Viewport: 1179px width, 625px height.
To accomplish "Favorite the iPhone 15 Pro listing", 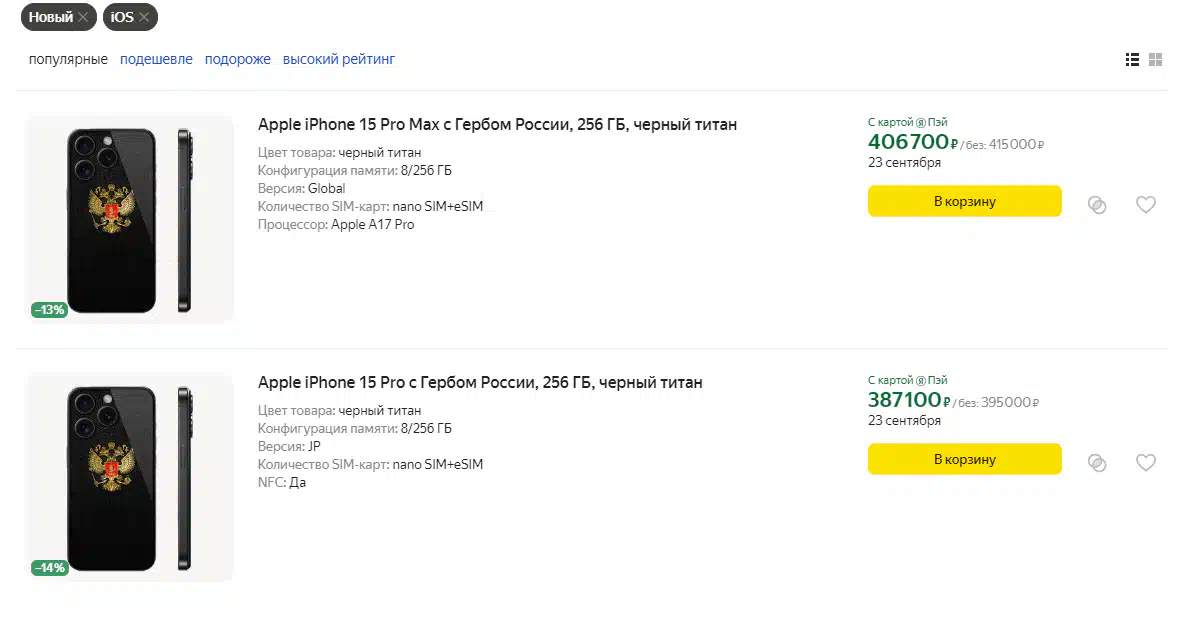I will [x=1145, y=462].
